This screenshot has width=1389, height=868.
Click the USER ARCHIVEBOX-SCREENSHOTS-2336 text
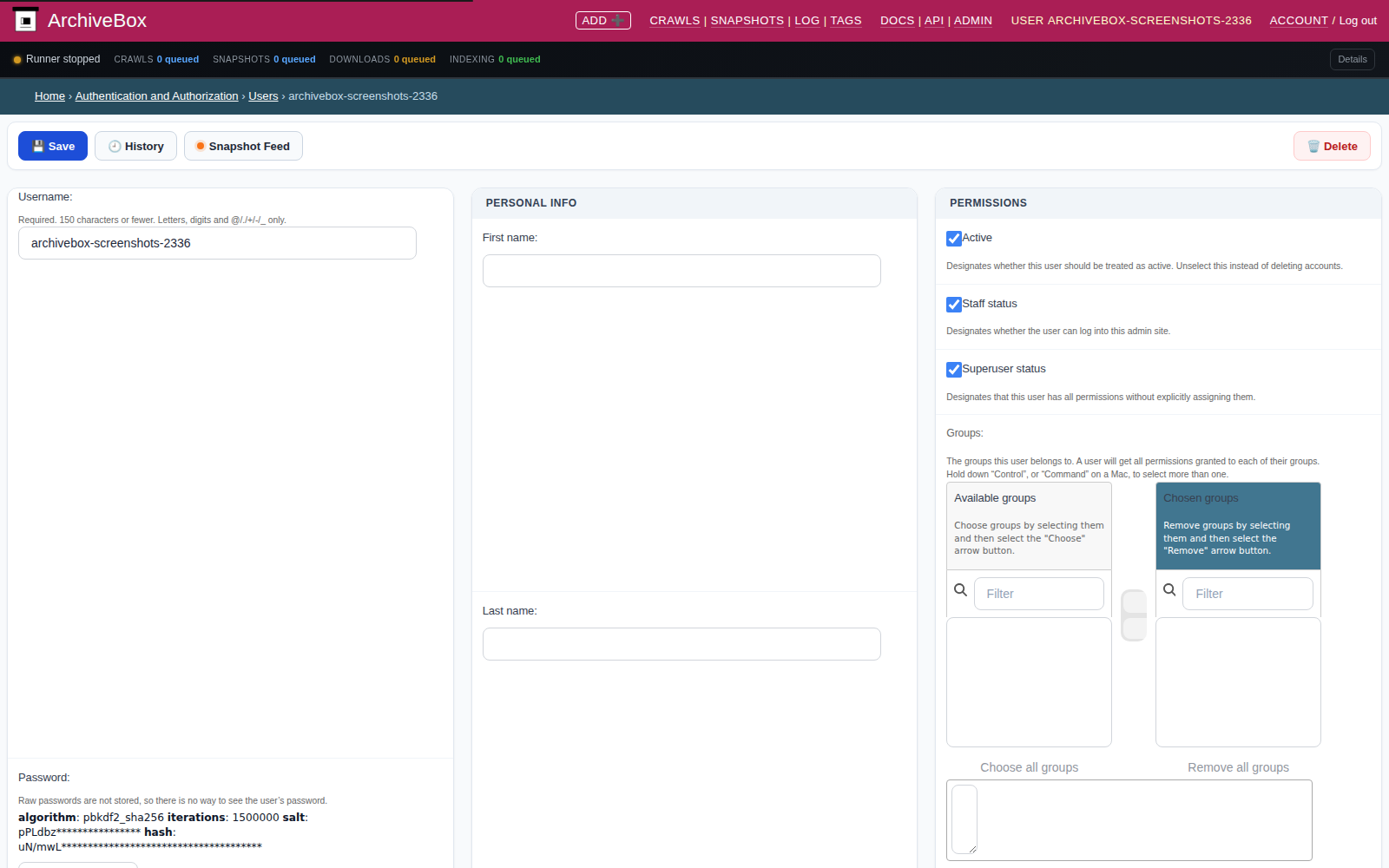coord(1131,21)
